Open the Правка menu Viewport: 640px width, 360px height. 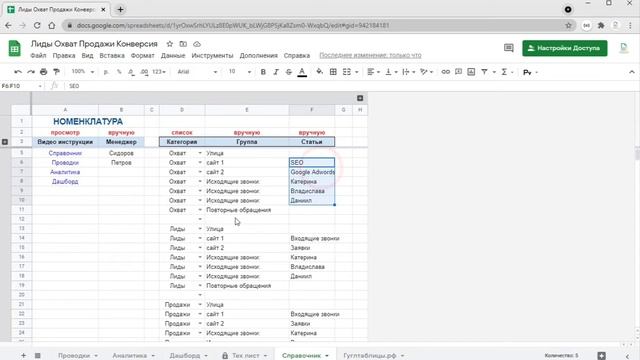(64, 56)
